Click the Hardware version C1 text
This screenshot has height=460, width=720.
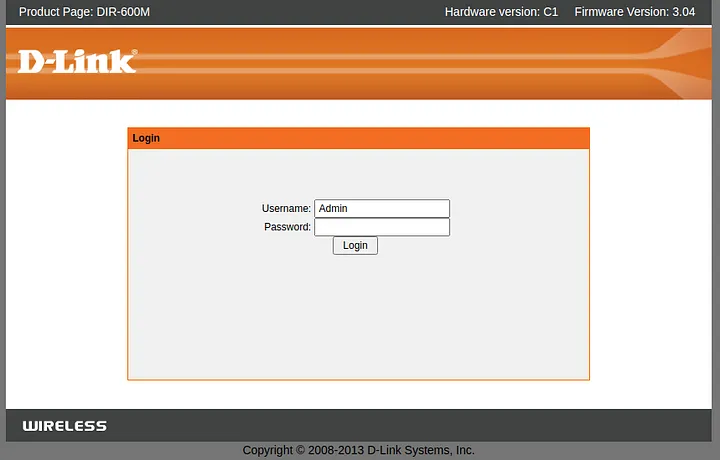coord(501,12)
